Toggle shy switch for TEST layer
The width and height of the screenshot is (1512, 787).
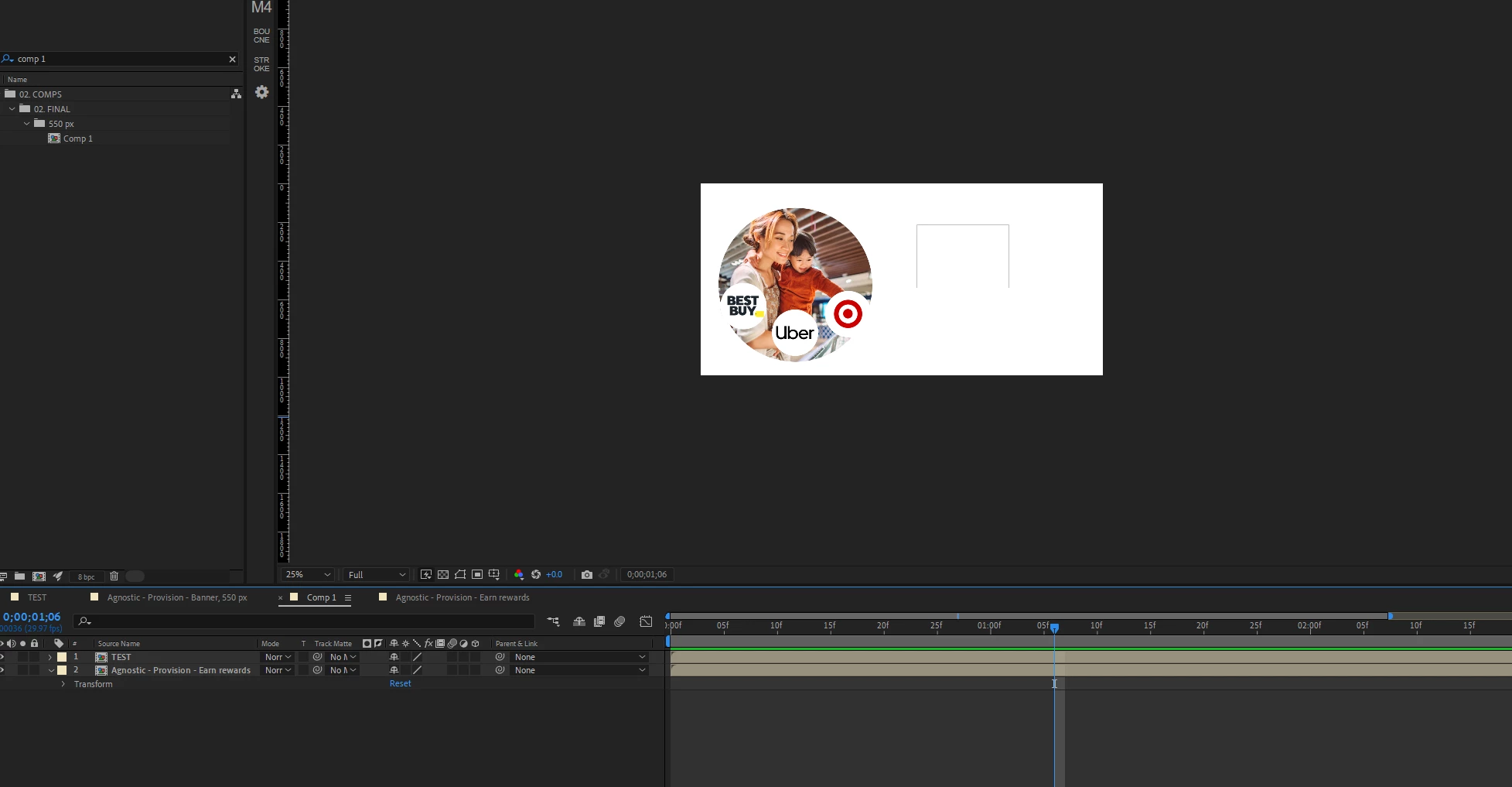[x=394, y=657]
